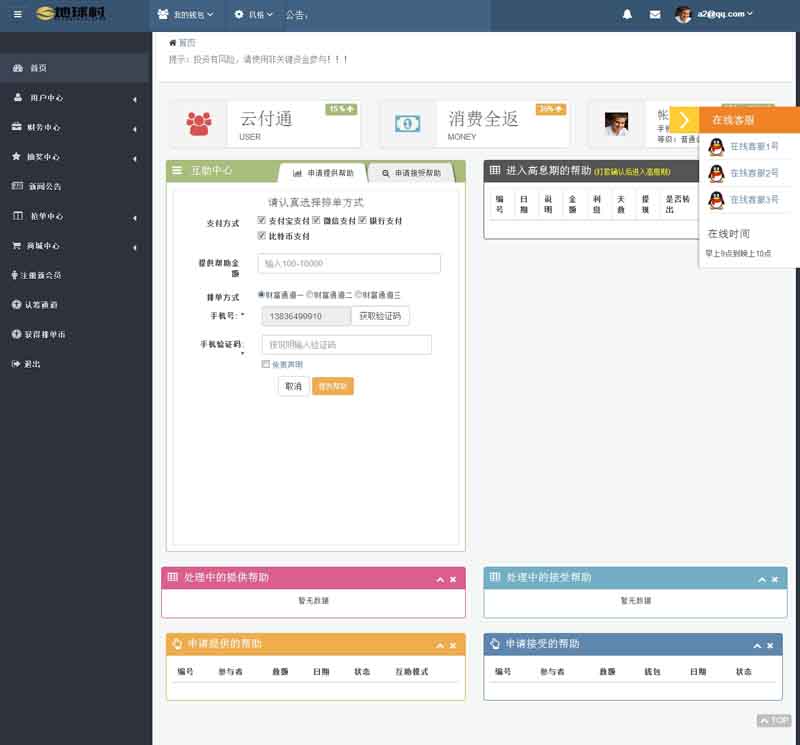The image size is (800, 745).
Task: Open the sidebar item just above 退出
Action: pos(39,334)
